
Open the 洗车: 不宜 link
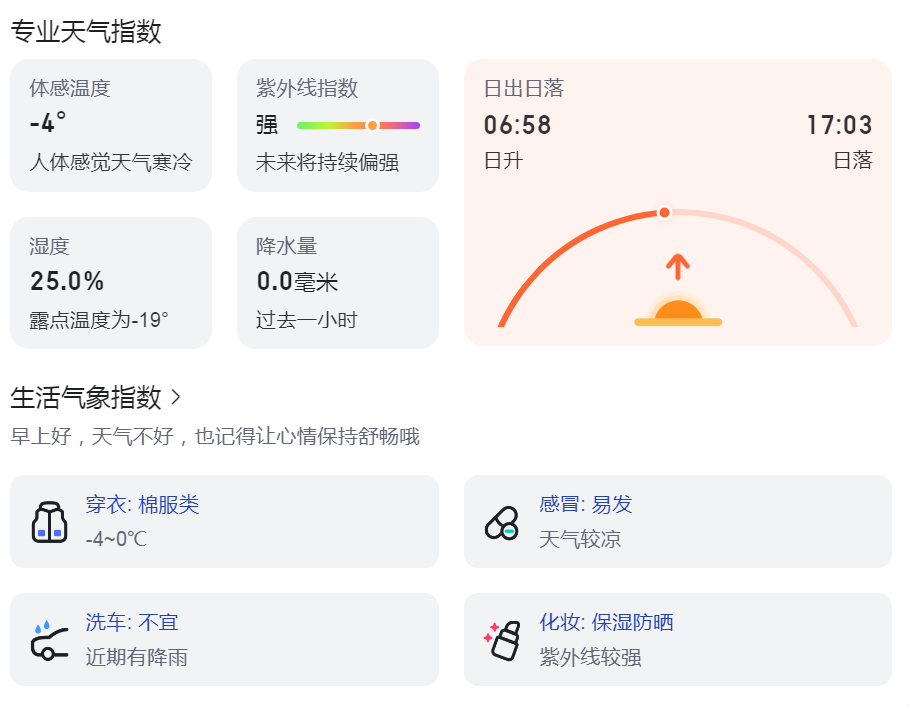point(132,623)
